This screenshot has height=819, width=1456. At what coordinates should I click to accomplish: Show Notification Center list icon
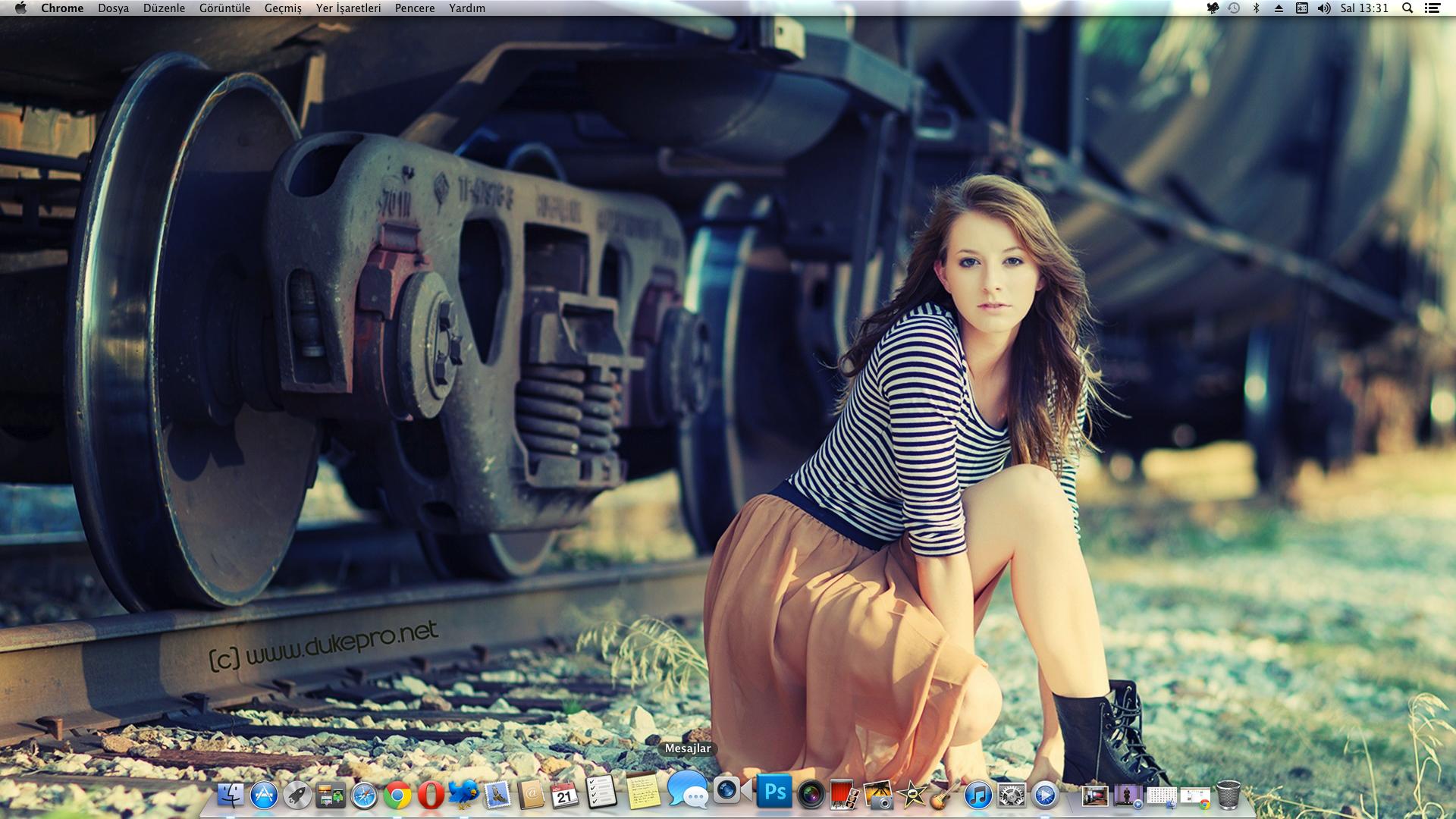[1433, 8]
